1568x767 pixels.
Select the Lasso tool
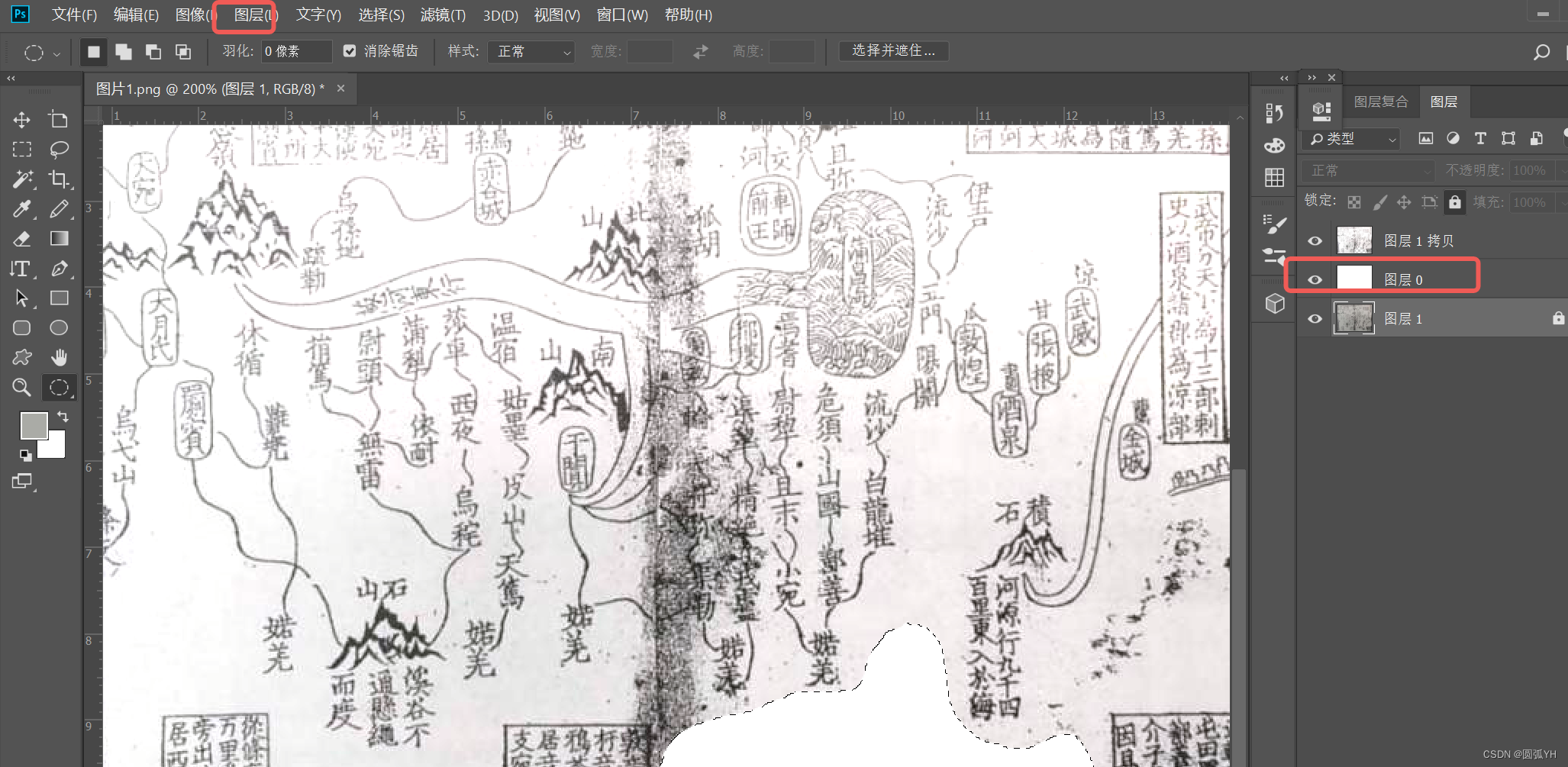[x=58, y=150]
